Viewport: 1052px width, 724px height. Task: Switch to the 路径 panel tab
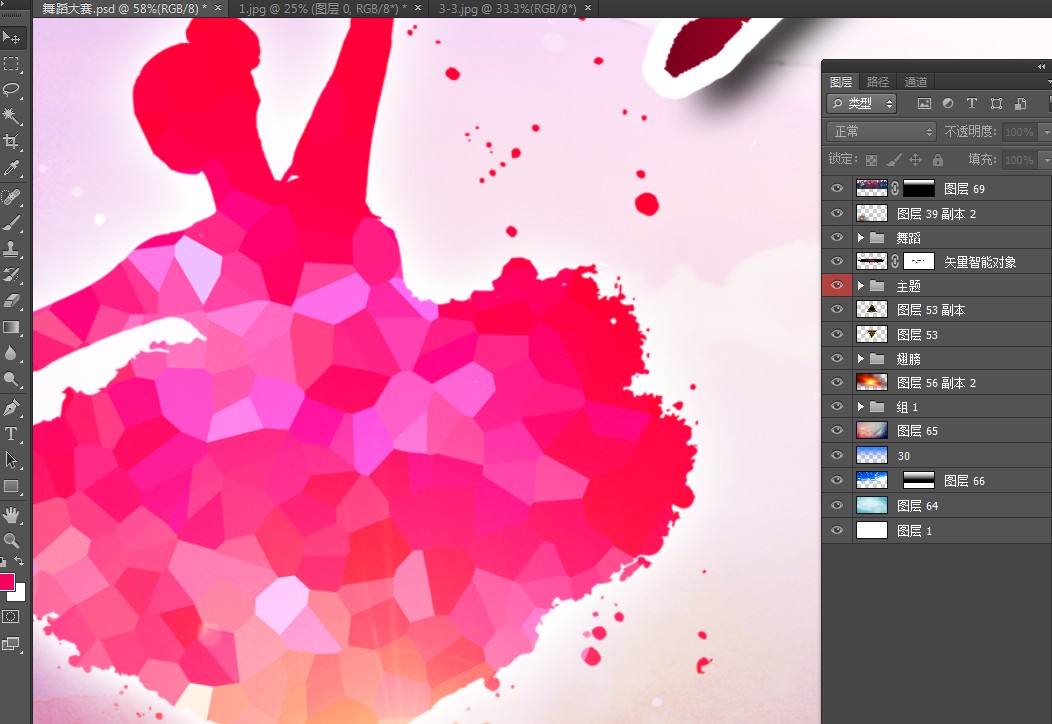878,82
